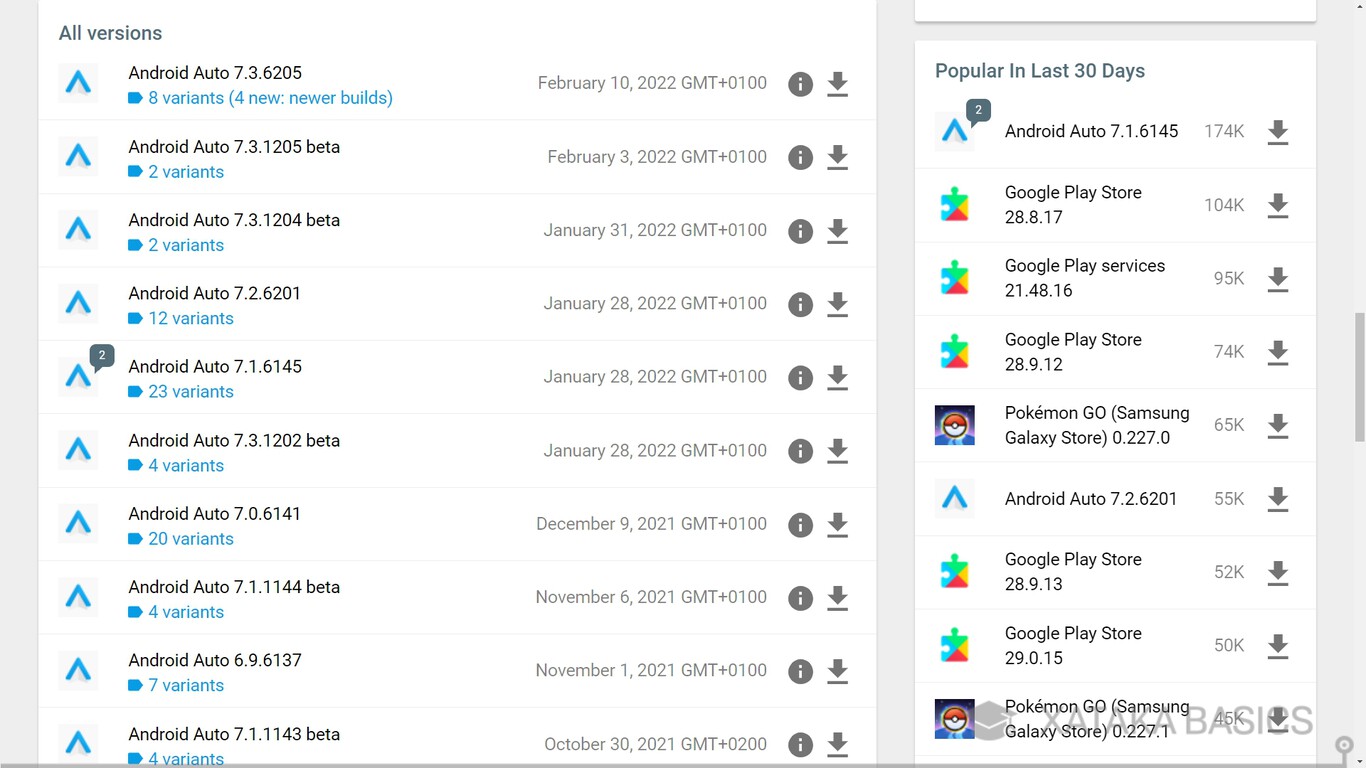Screen dimensions: 1366x768
Task: Open Android Auto 7.2.6201 in popular sidebar
Action: tap(1090, 499)
